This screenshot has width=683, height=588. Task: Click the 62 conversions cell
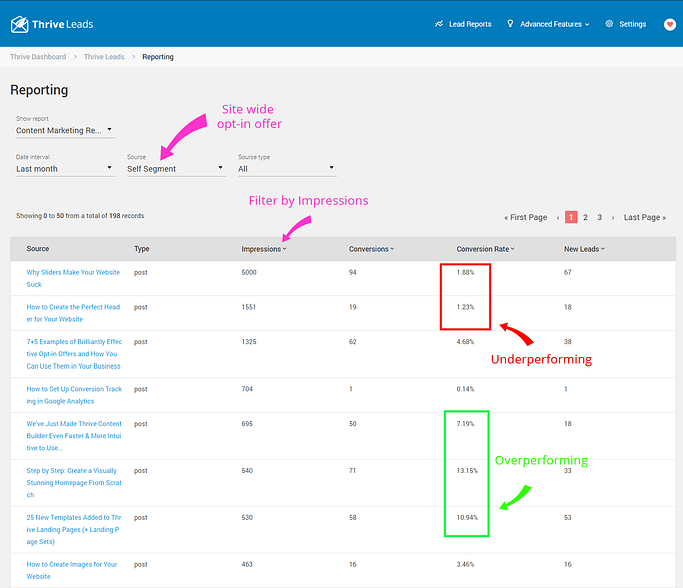353,342
